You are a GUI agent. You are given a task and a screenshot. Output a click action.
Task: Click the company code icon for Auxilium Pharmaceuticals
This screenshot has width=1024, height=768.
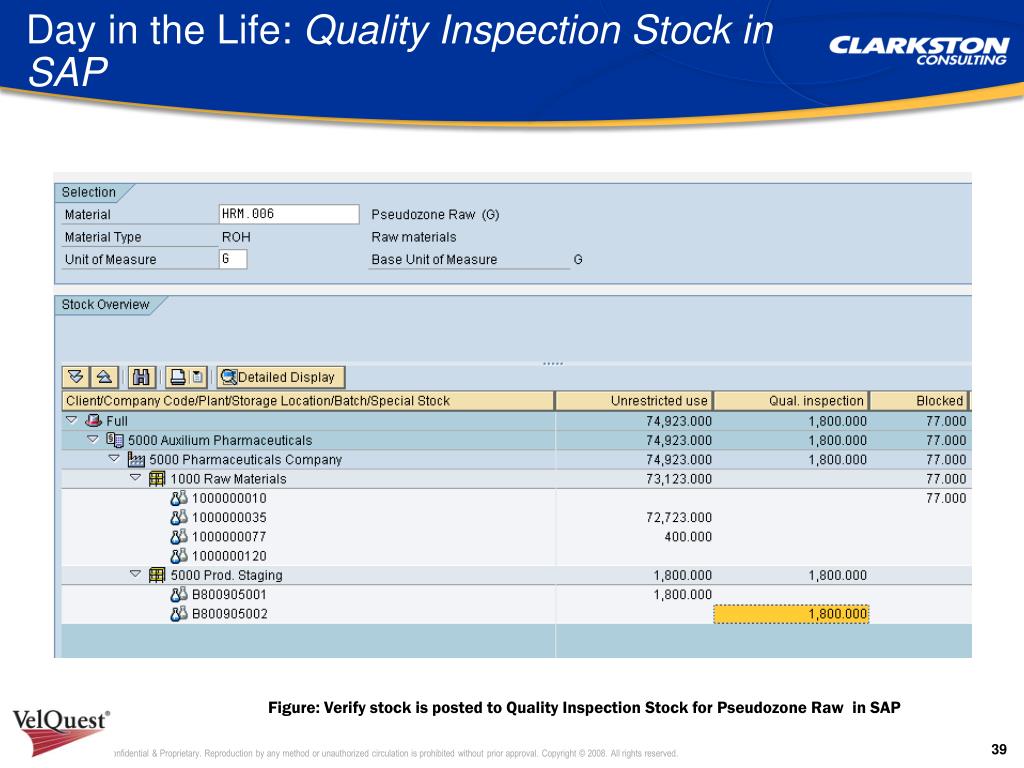point(115,440)
